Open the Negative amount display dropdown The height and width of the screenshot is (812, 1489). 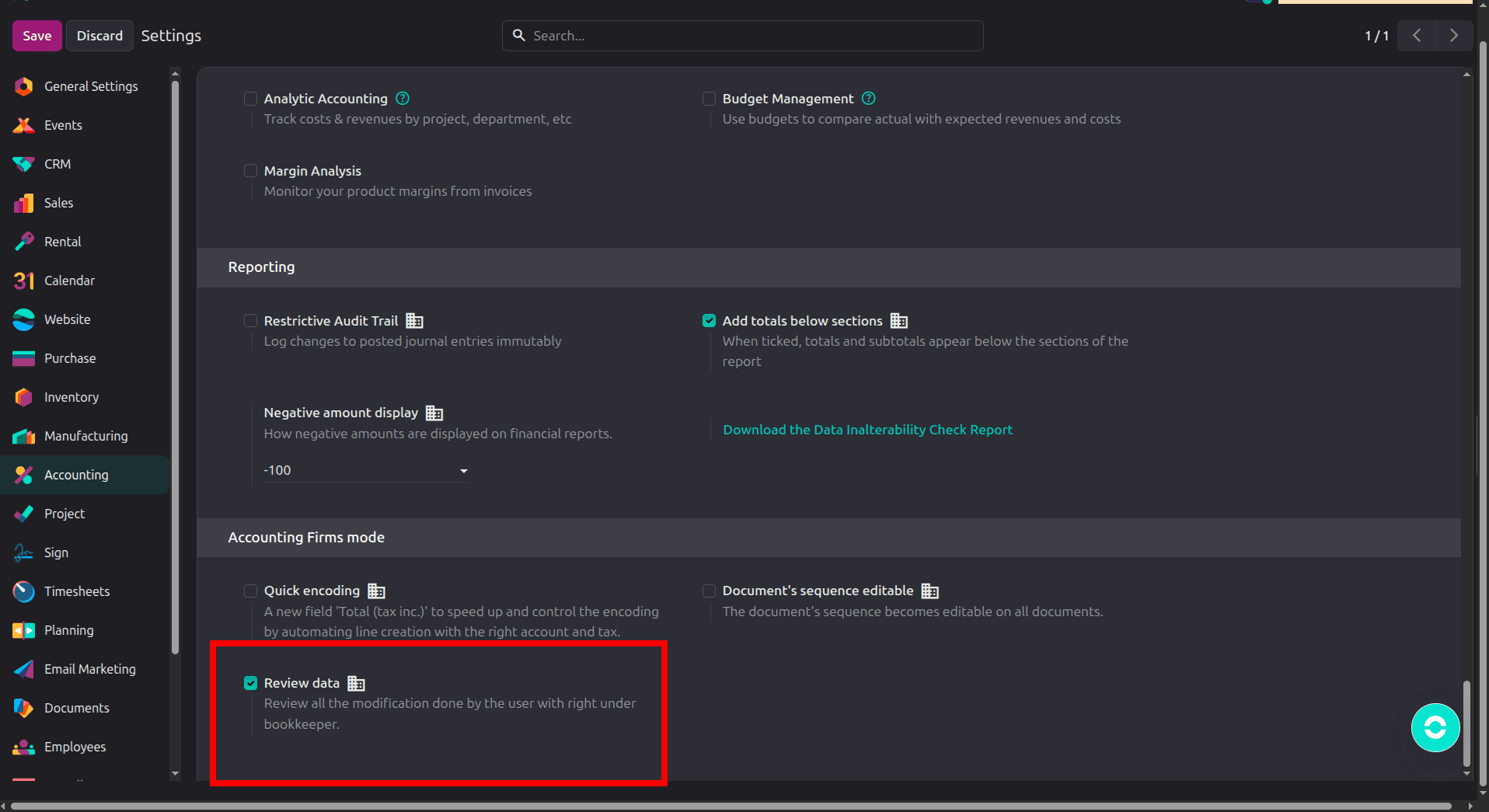365,471
